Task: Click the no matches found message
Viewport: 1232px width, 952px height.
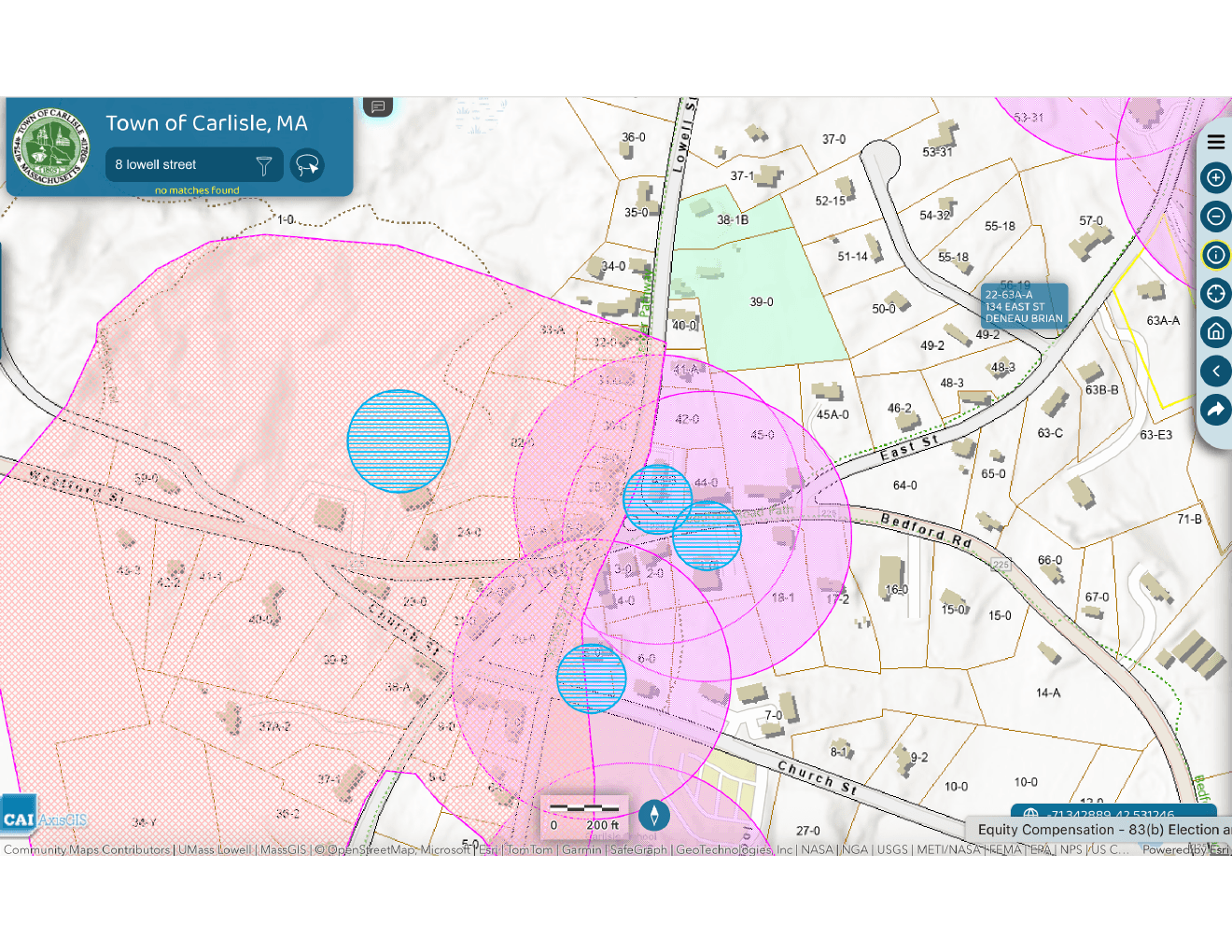Action: [197, 190]
